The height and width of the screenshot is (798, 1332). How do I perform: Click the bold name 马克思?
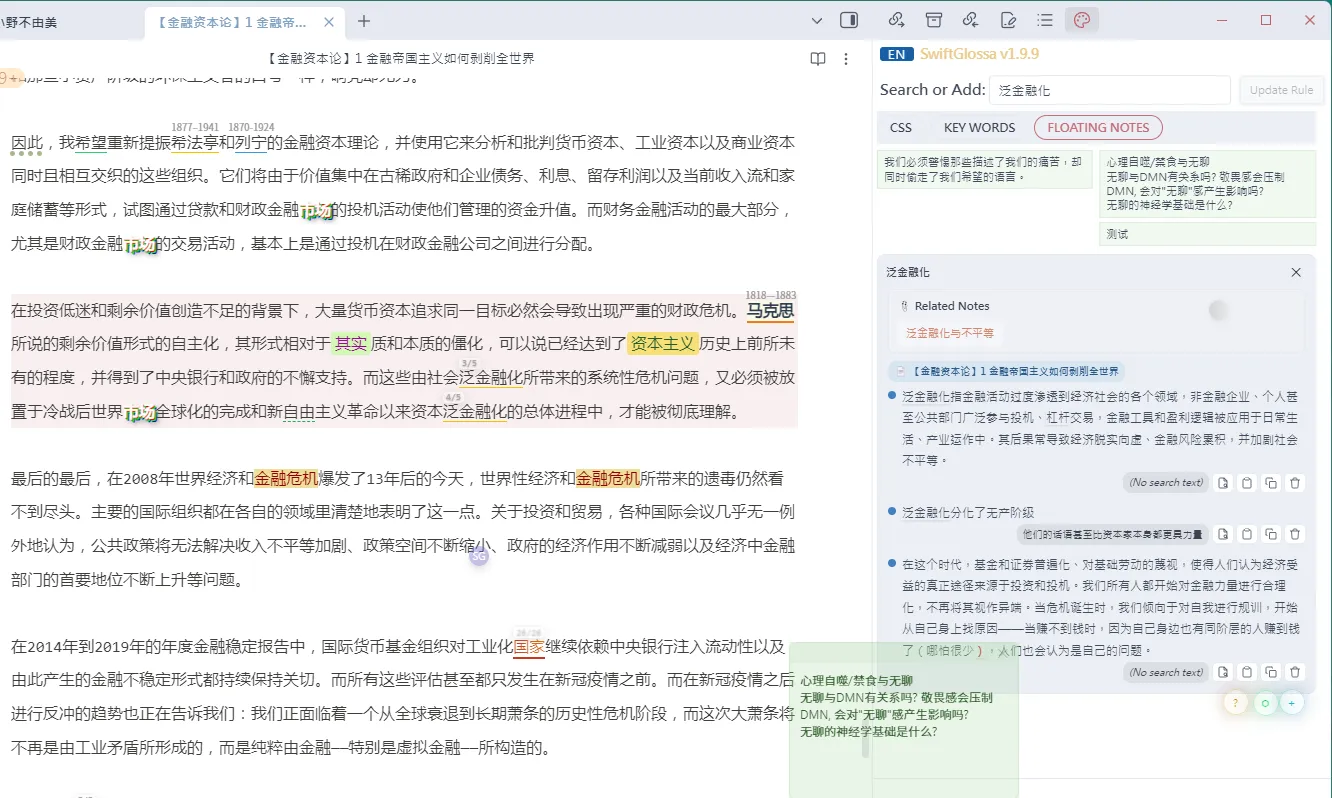770,311
